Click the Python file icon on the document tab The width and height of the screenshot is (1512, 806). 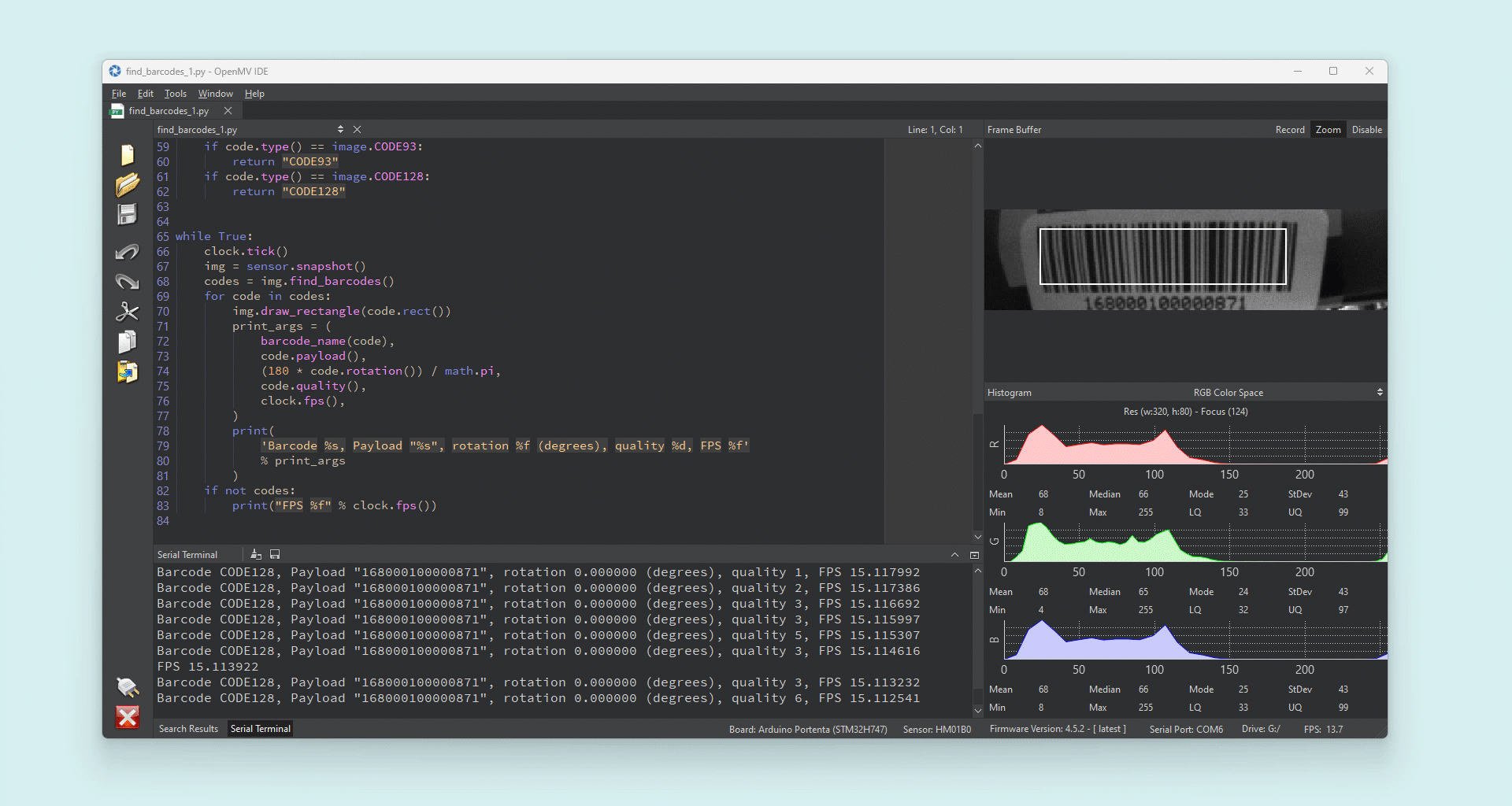tap(117, 111)
